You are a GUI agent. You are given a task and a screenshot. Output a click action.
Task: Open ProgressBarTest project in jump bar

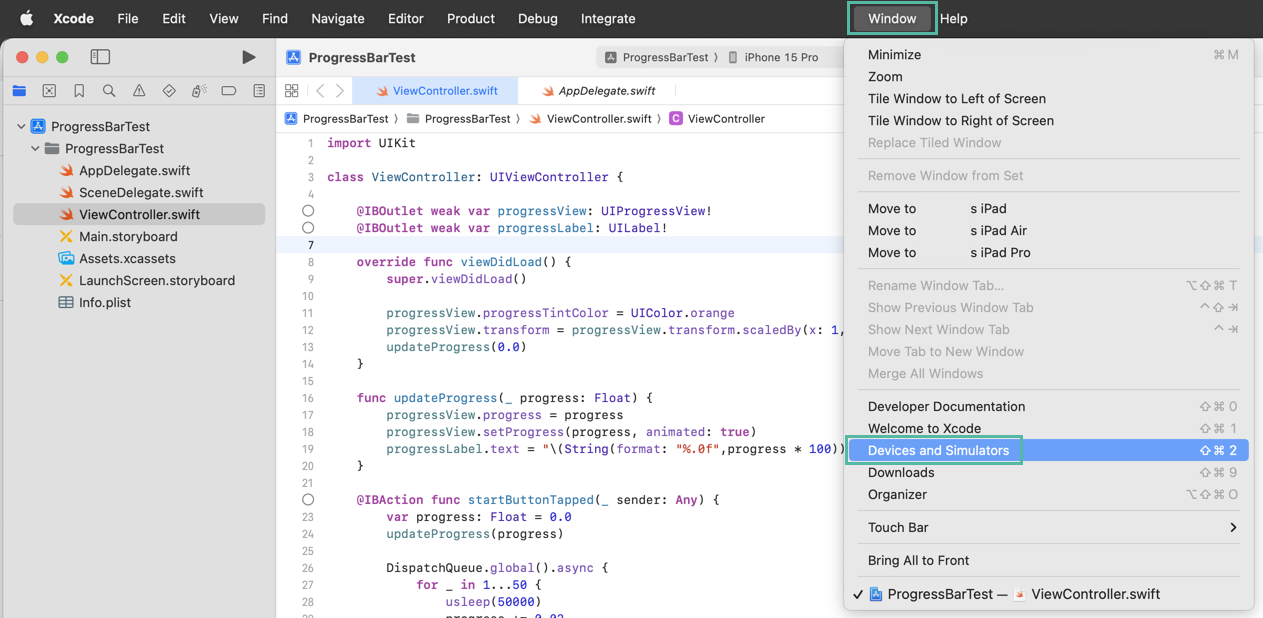click(x=336, y=118)
